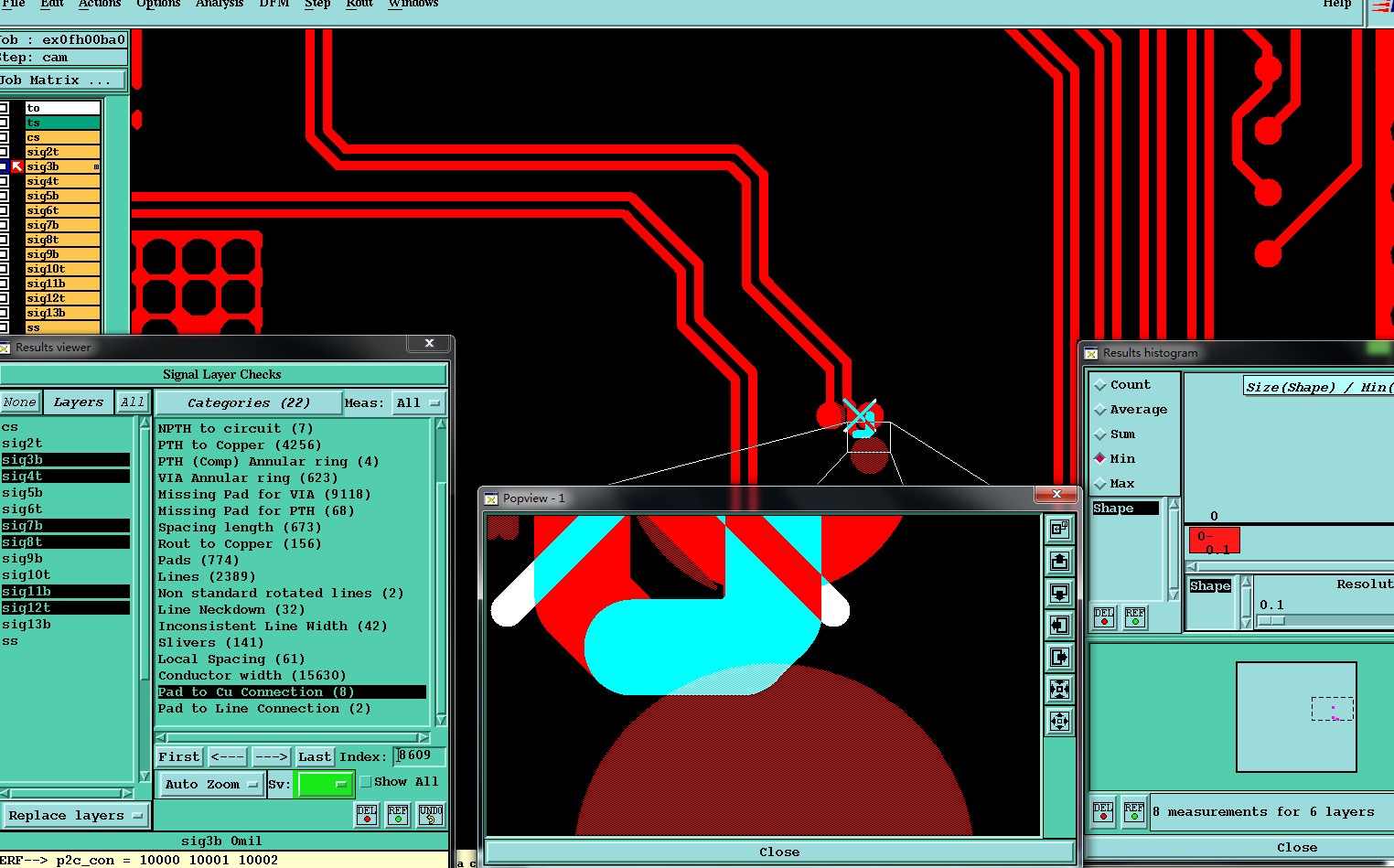This screenshot has height=868, width=1394.
Task: Click the dashed overview box in histogram panel
Action: (1333, 709)
